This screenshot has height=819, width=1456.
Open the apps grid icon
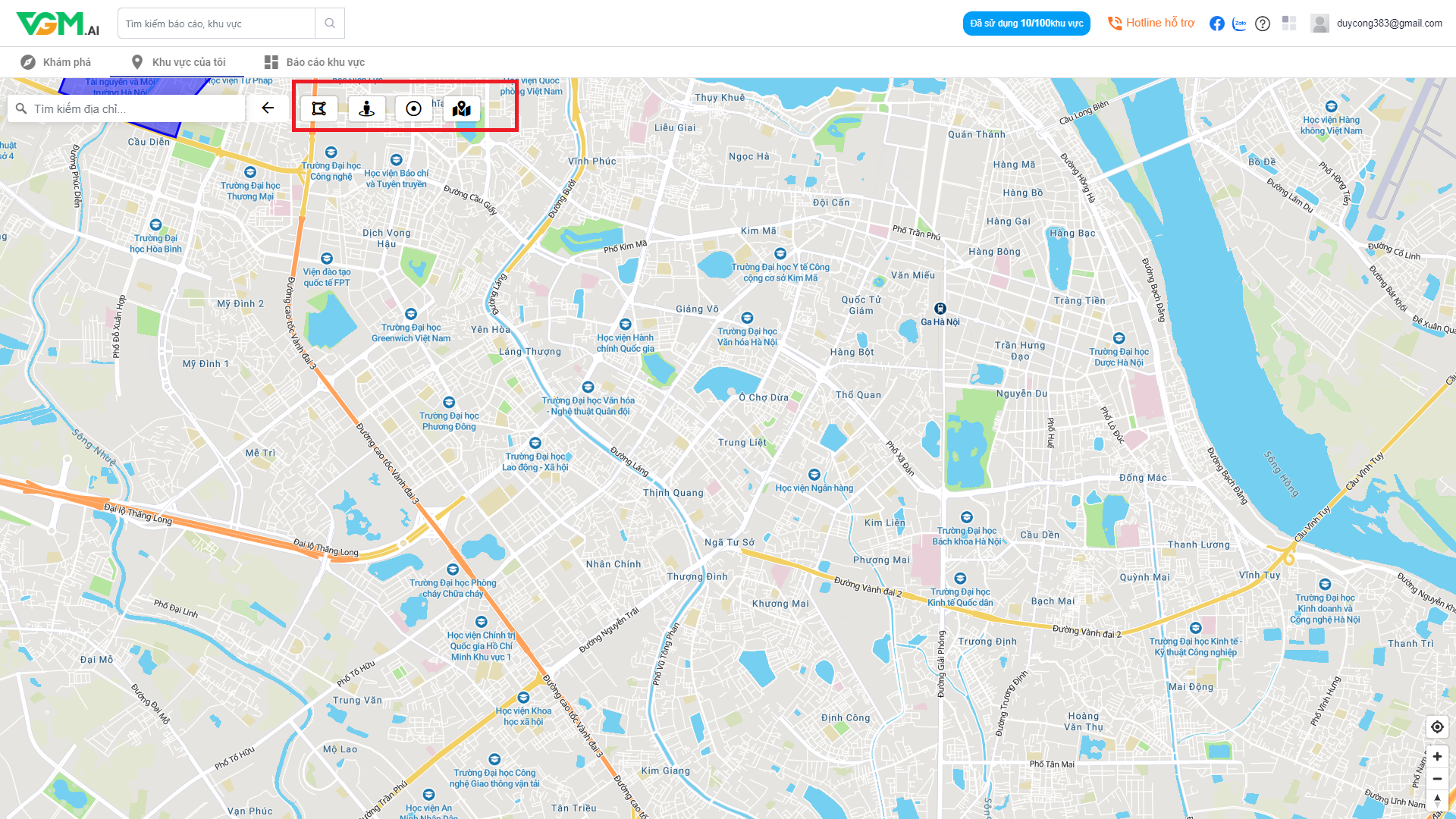point(1289,24)
